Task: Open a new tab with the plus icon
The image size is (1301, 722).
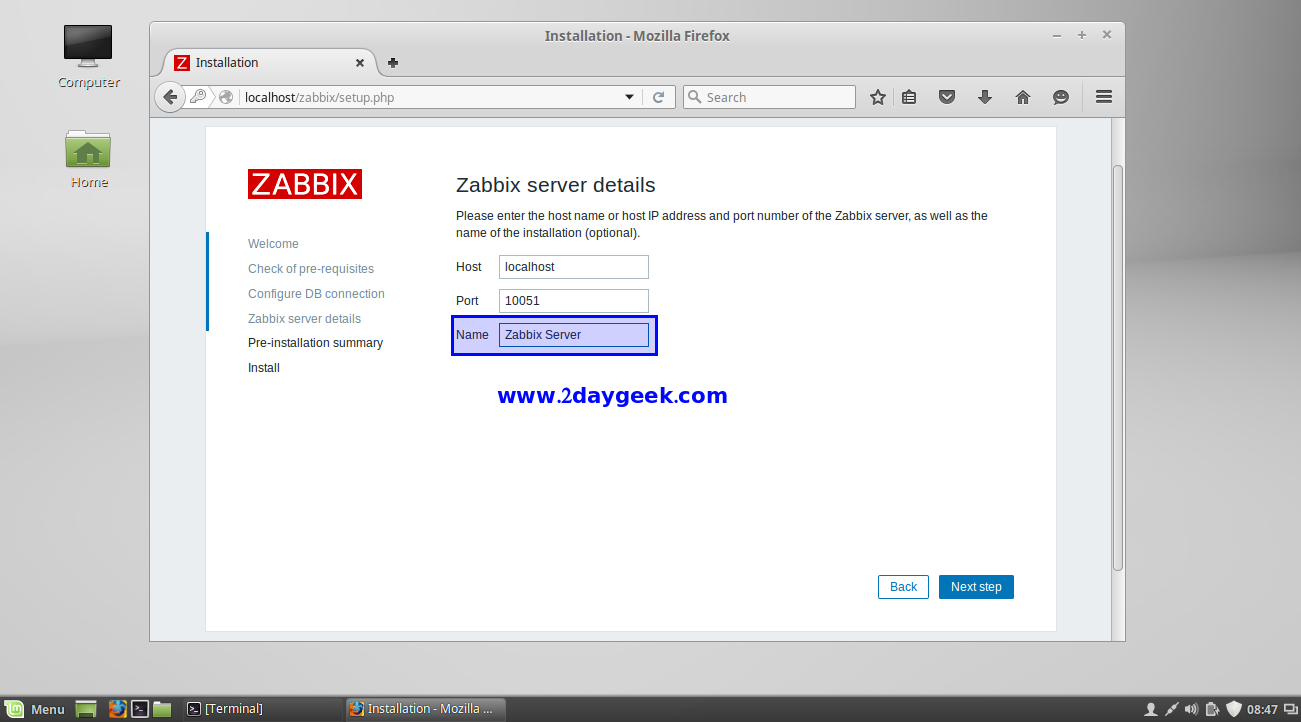Action: pos(393,62)
